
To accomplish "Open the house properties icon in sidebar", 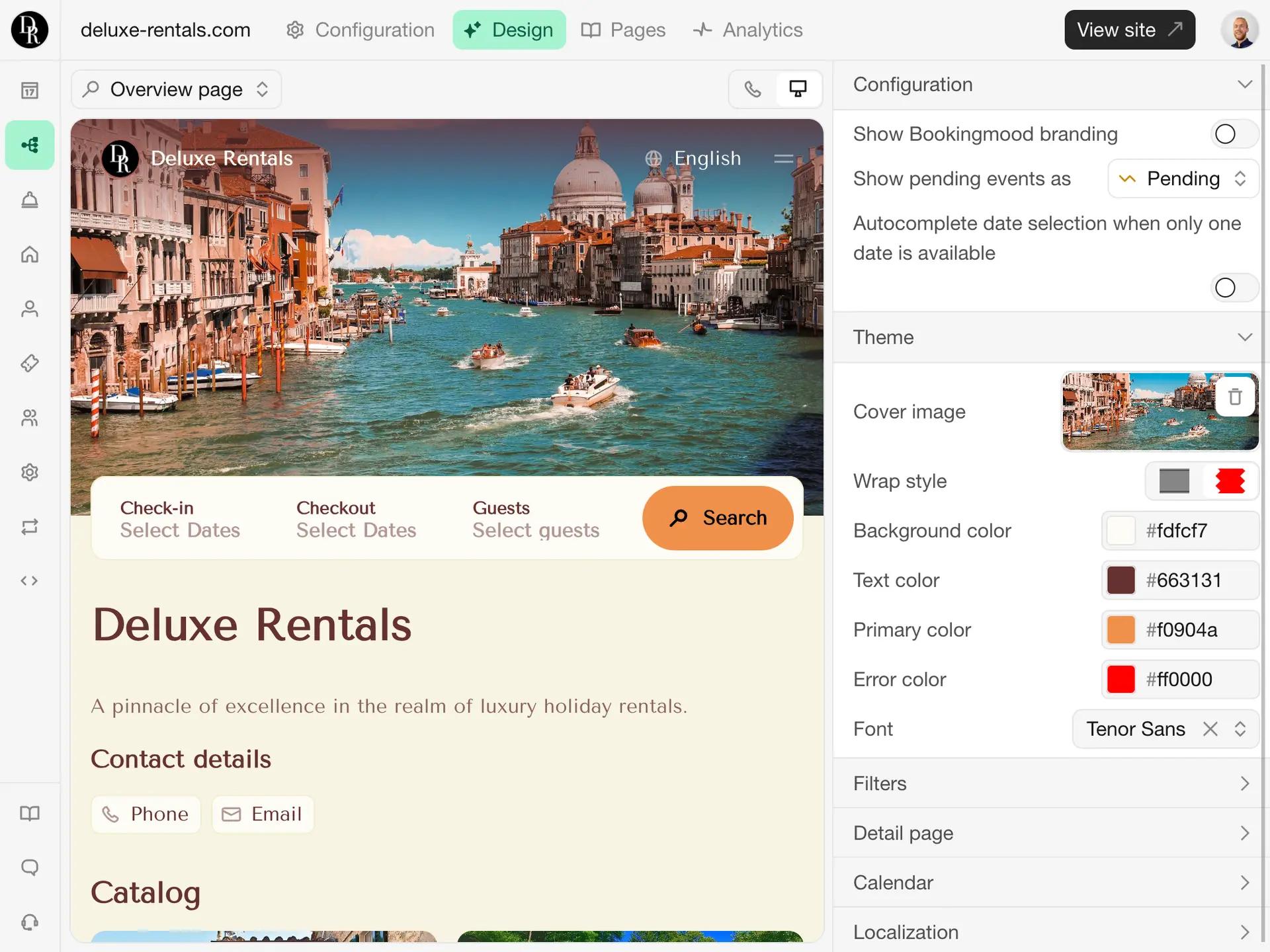I will coord(30,254).
